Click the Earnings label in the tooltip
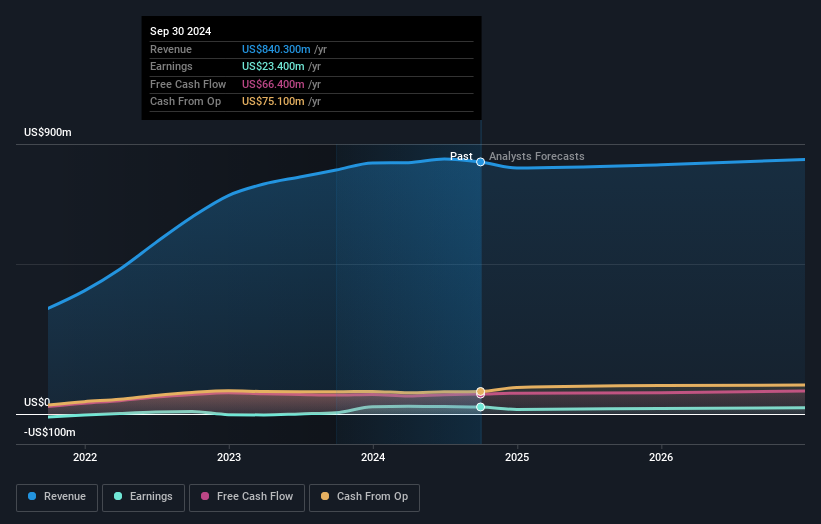 [171, 66]
